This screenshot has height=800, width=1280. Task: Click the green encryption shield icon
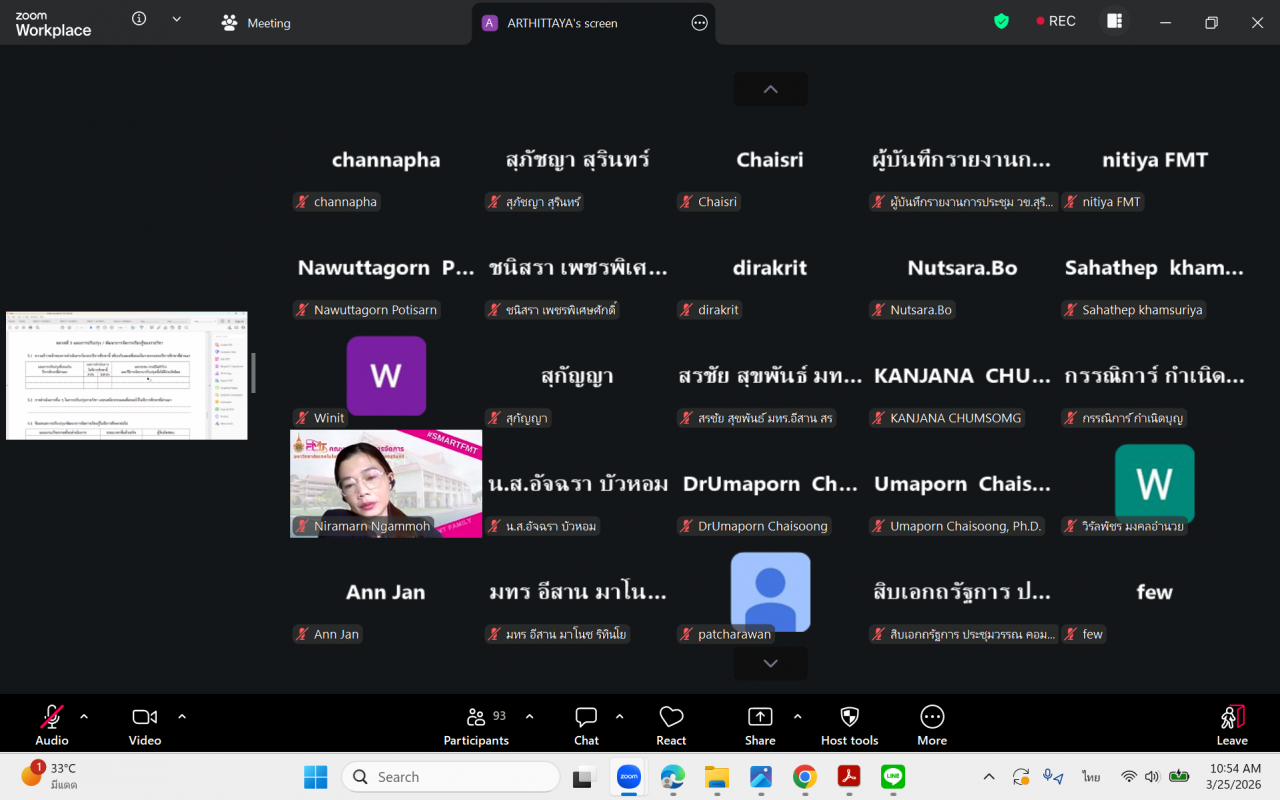pyautogui.click(x=1001, y=21)
